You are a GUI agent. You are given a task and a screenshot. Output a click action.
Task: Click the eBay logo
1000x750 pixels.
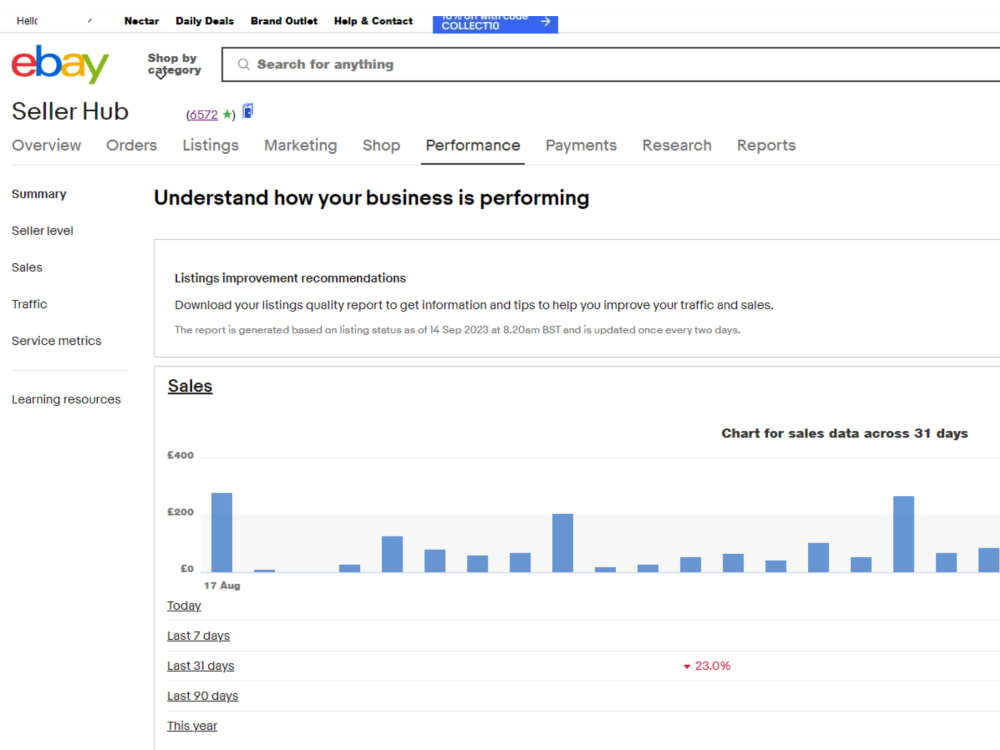[59, 64]
